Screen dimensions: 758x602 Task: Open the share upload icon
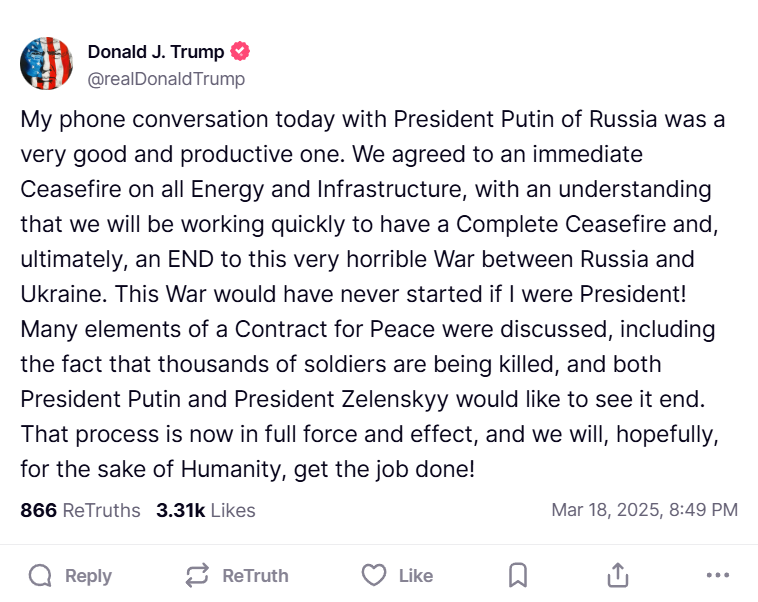[618, 575]
